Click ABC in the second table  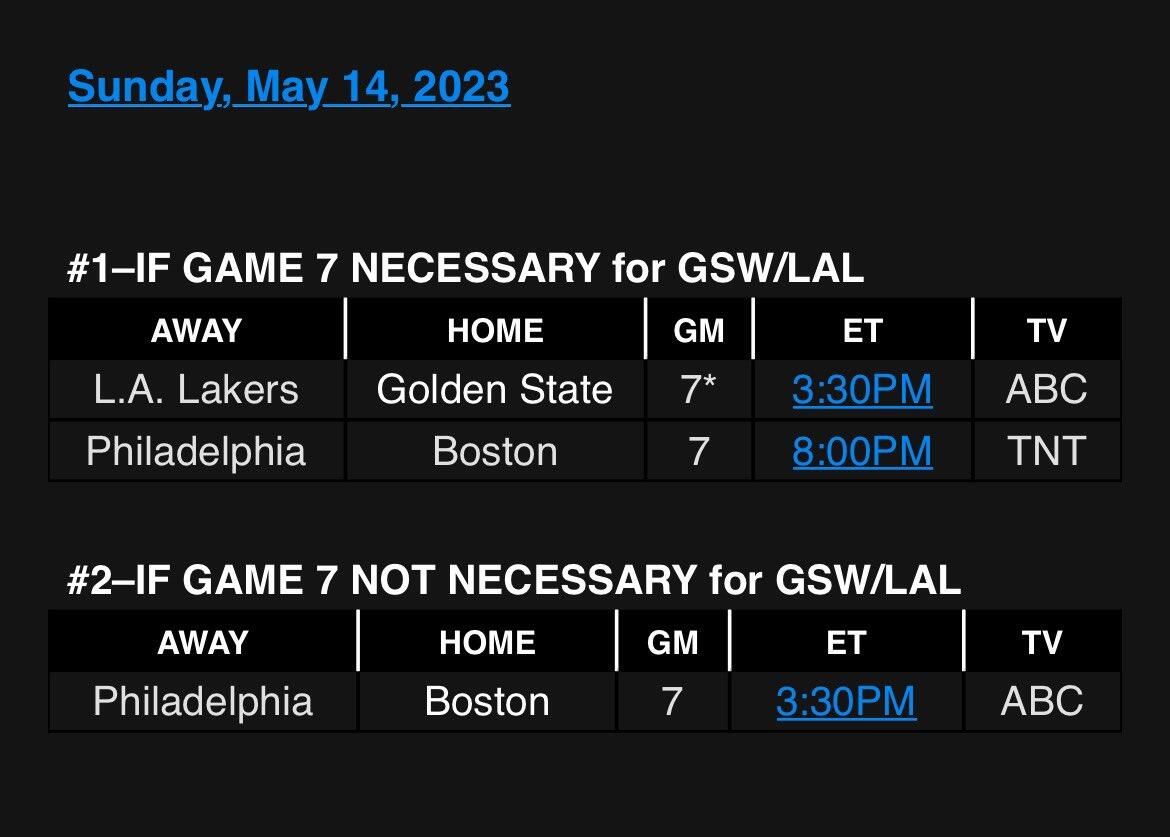[x=1042, y=701]
